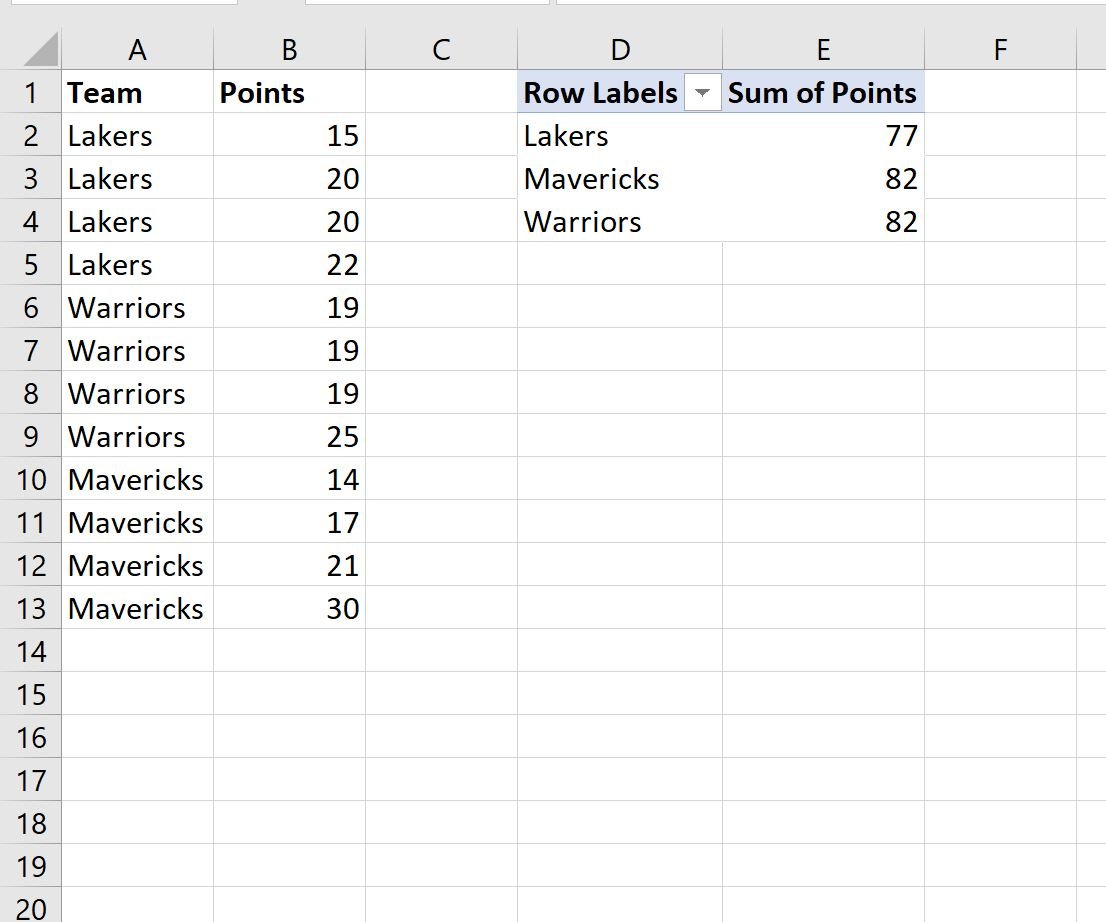Select cell B10 with value 14
The image size is (1106, 922).
tap(289, 480)
